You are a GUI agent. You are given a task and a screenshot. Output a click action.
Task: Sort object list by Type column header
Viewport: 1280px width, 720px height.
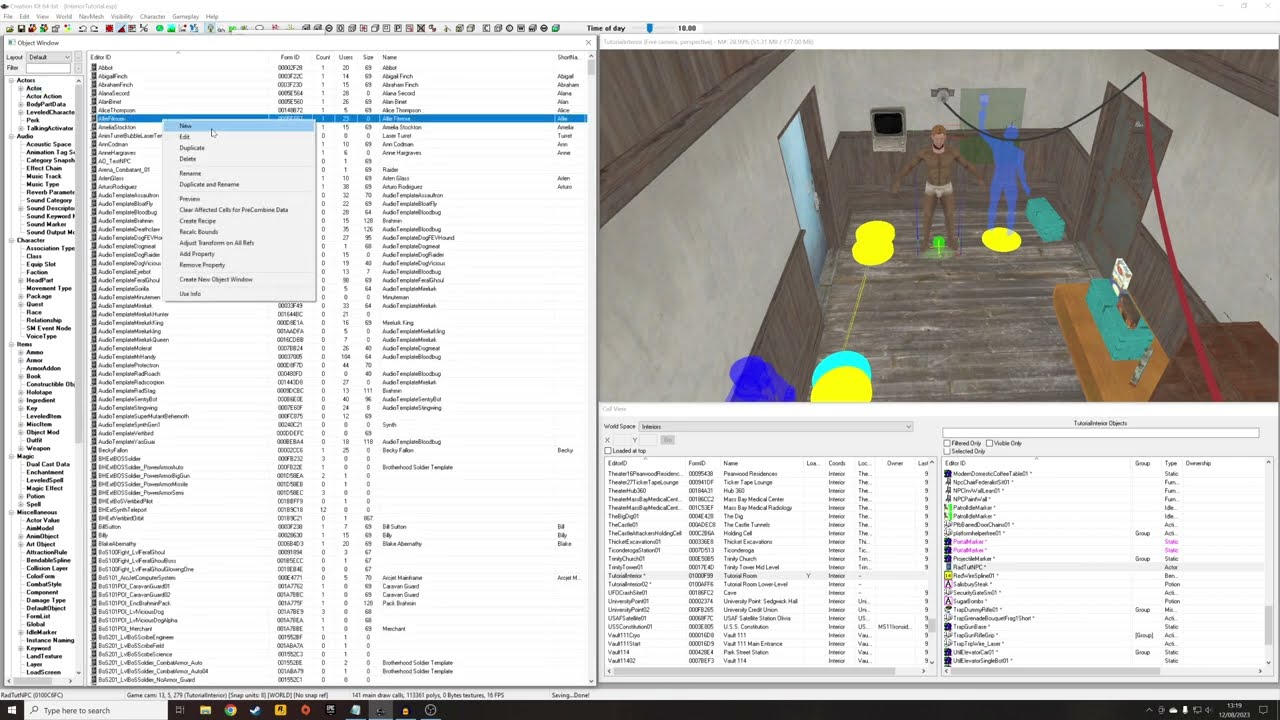pos(1171,463)
